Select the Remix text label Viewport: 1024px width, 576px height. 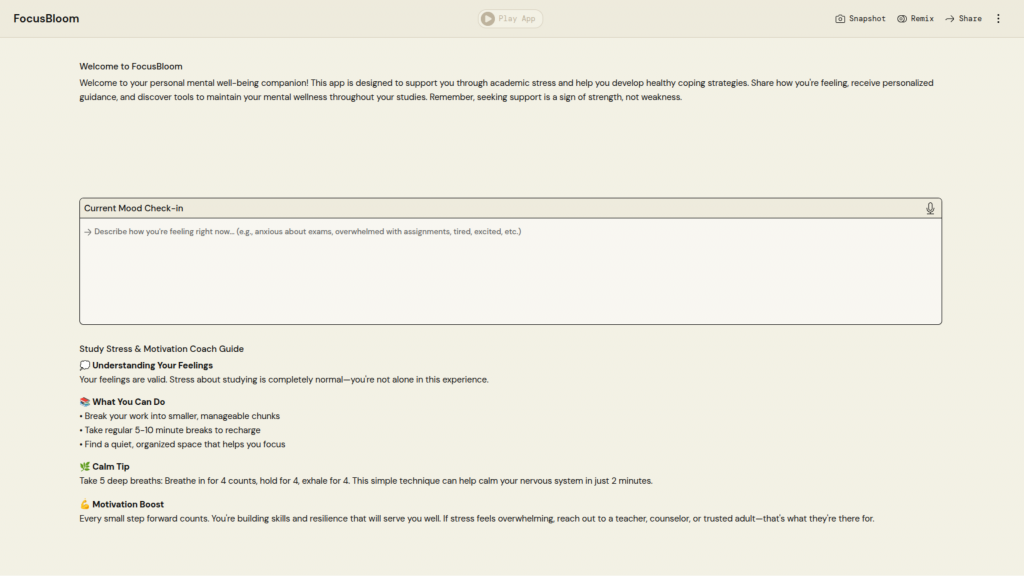[922, 19]
